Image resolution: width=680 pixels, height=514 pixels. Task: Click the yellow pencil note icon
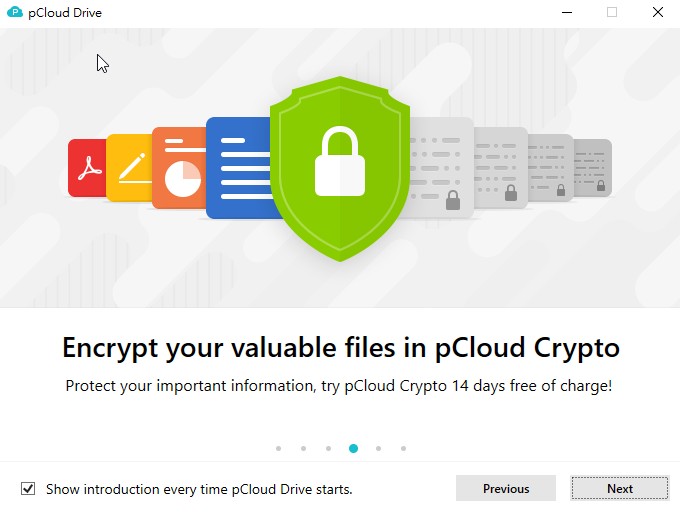129,166
